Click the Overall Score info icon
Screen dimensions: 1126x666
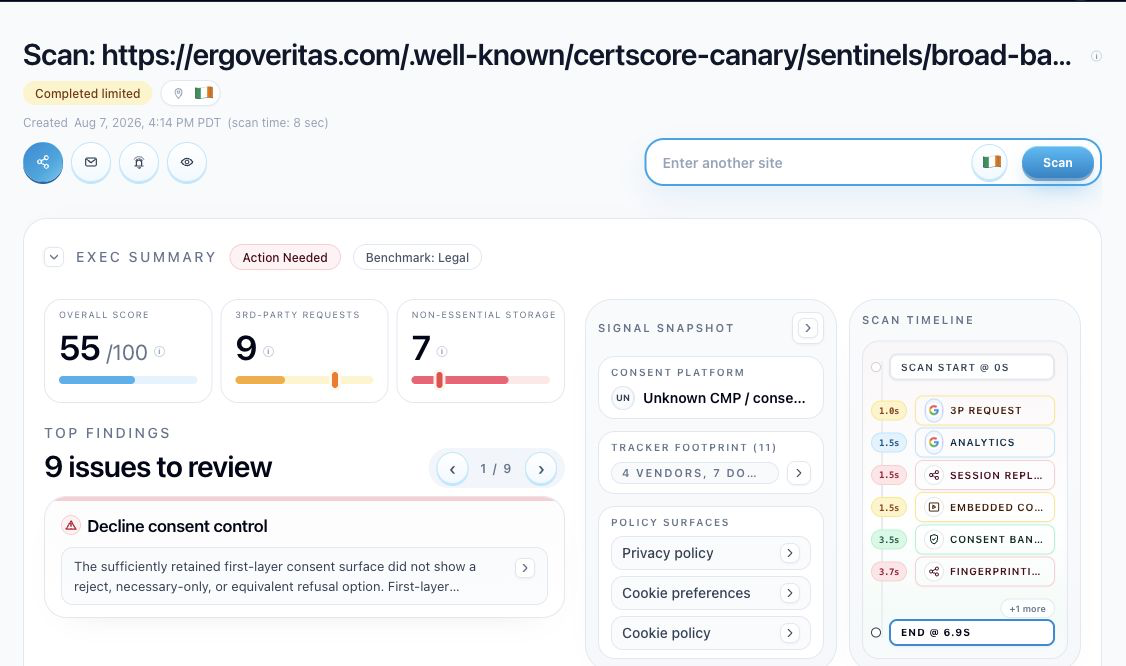[x=159, y=351]
